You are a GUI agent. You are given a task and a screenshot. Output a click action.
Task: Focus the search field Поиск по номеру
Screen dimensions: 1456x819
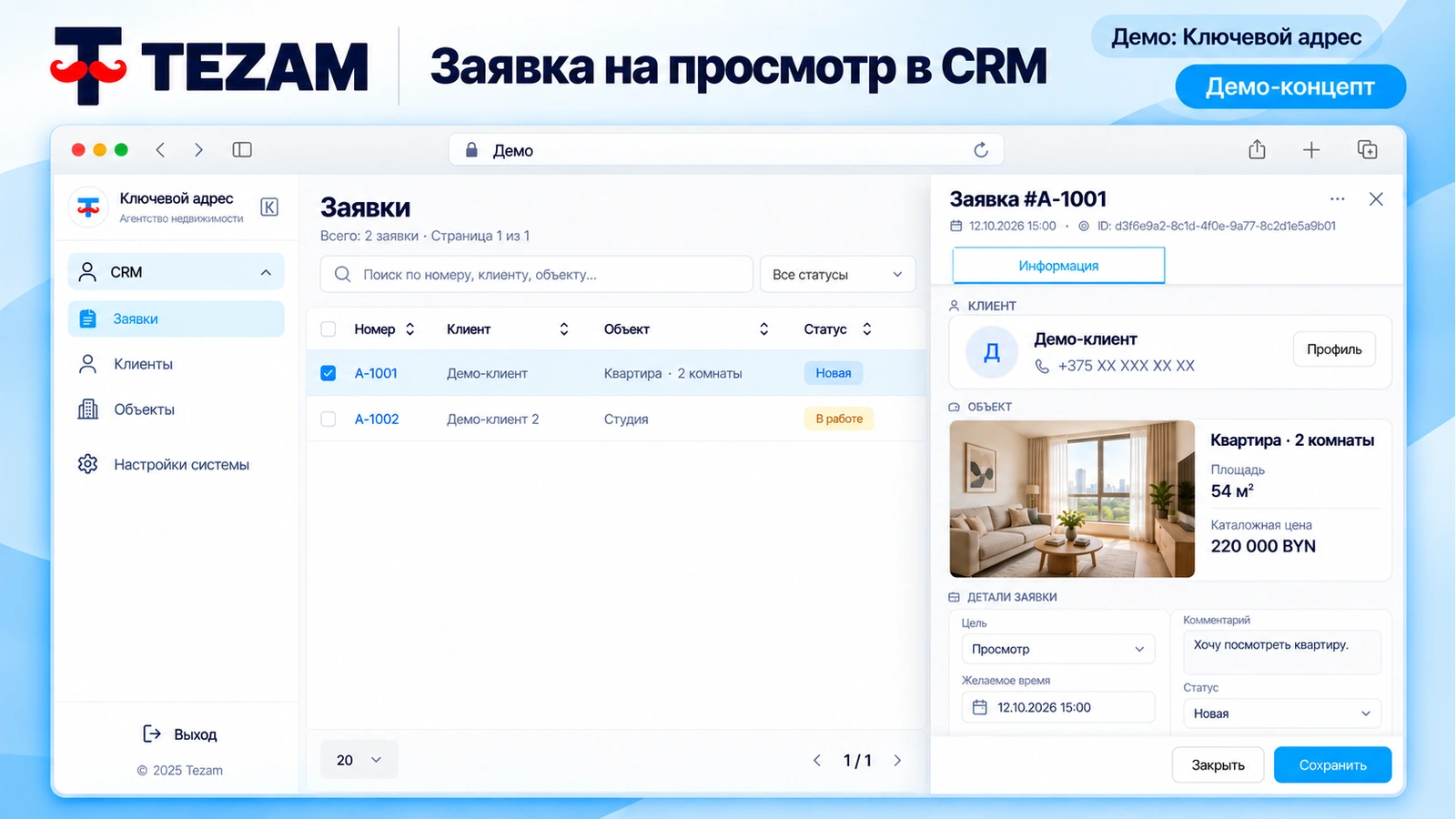[536, 275]
